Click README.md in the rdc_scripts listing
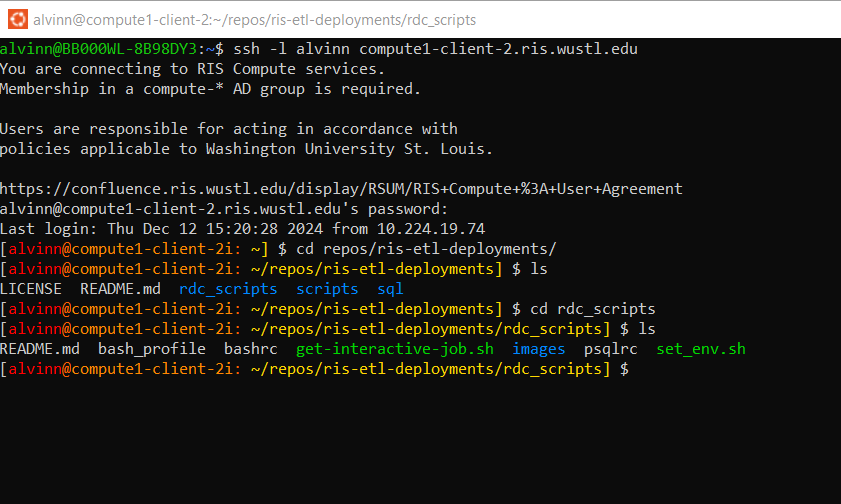This screenshot has width=841, height=504. point(40,349)
